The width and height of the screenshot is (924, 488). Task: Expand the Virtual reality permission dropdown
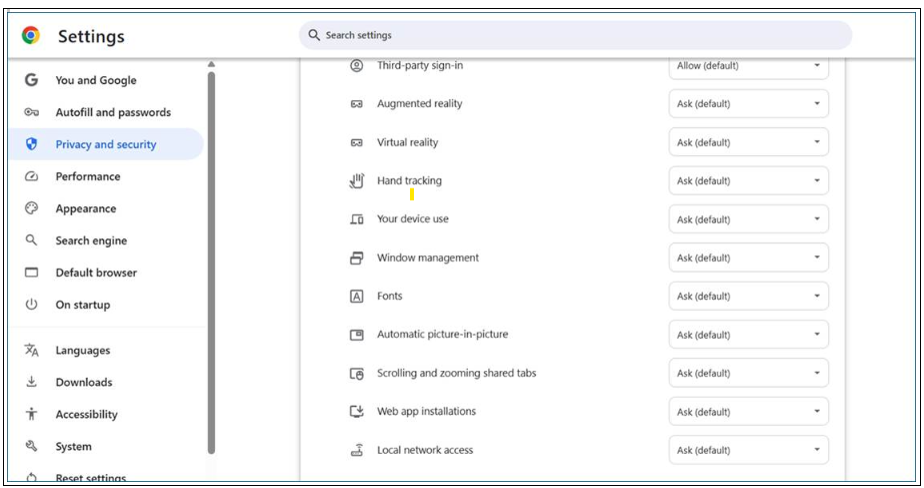pos(748,143)
